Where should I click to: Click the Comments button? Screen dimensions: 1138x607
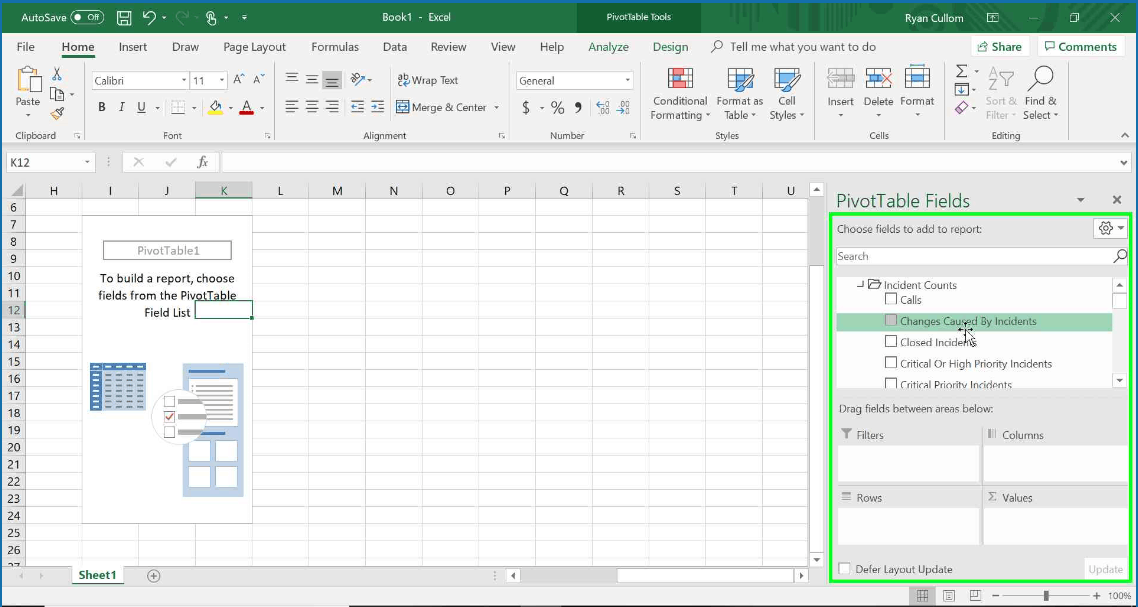(x=1081, y=46)
